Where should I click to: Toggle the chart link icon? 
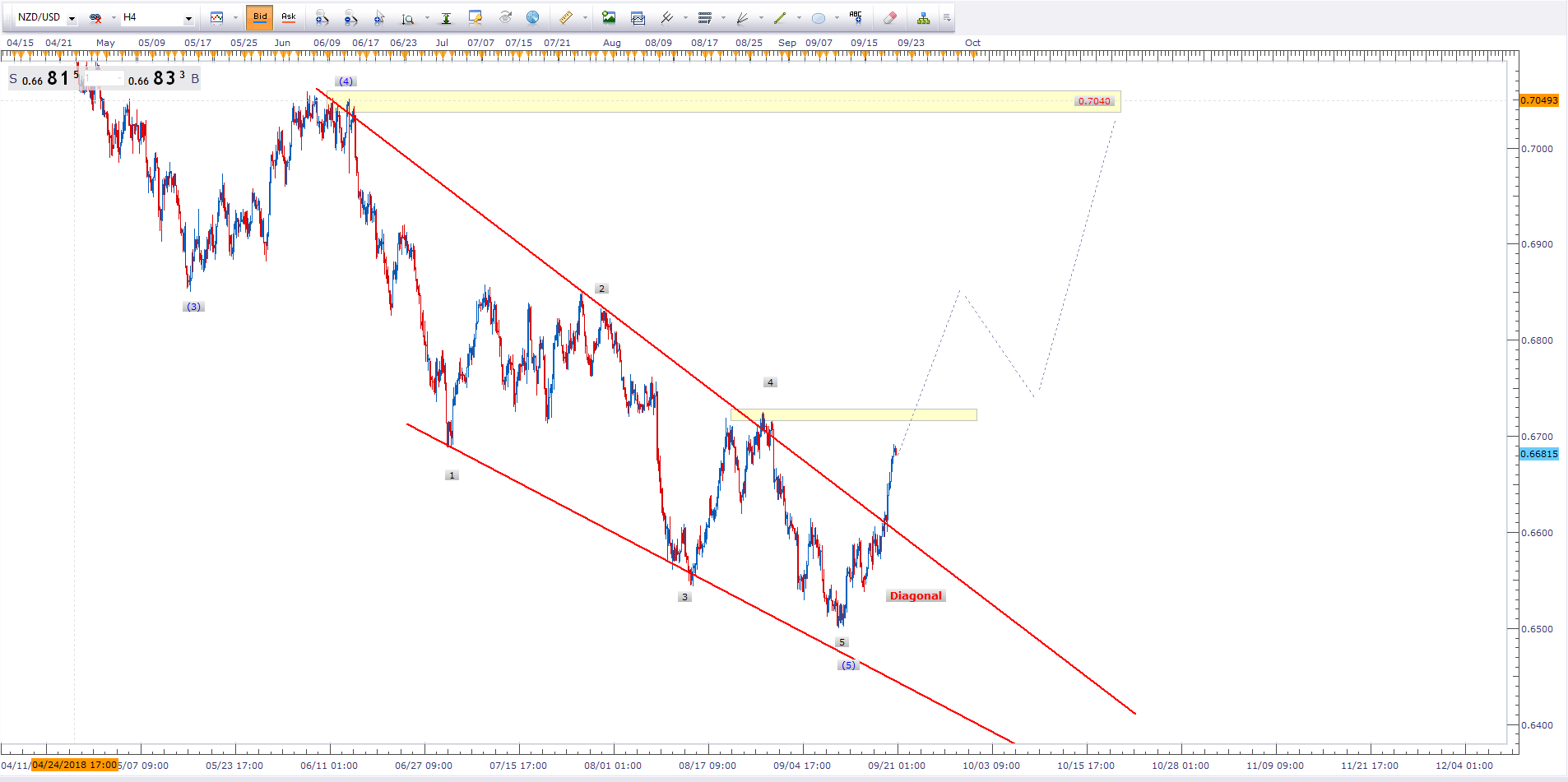(95, 17)
